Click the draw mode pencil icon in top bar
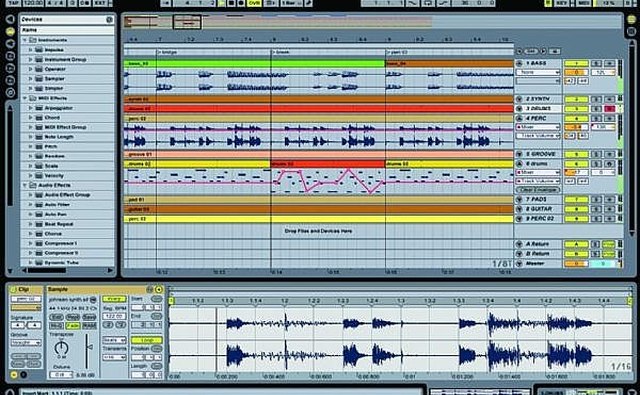This screenshot has height=395, width=640. click(309, 3)
